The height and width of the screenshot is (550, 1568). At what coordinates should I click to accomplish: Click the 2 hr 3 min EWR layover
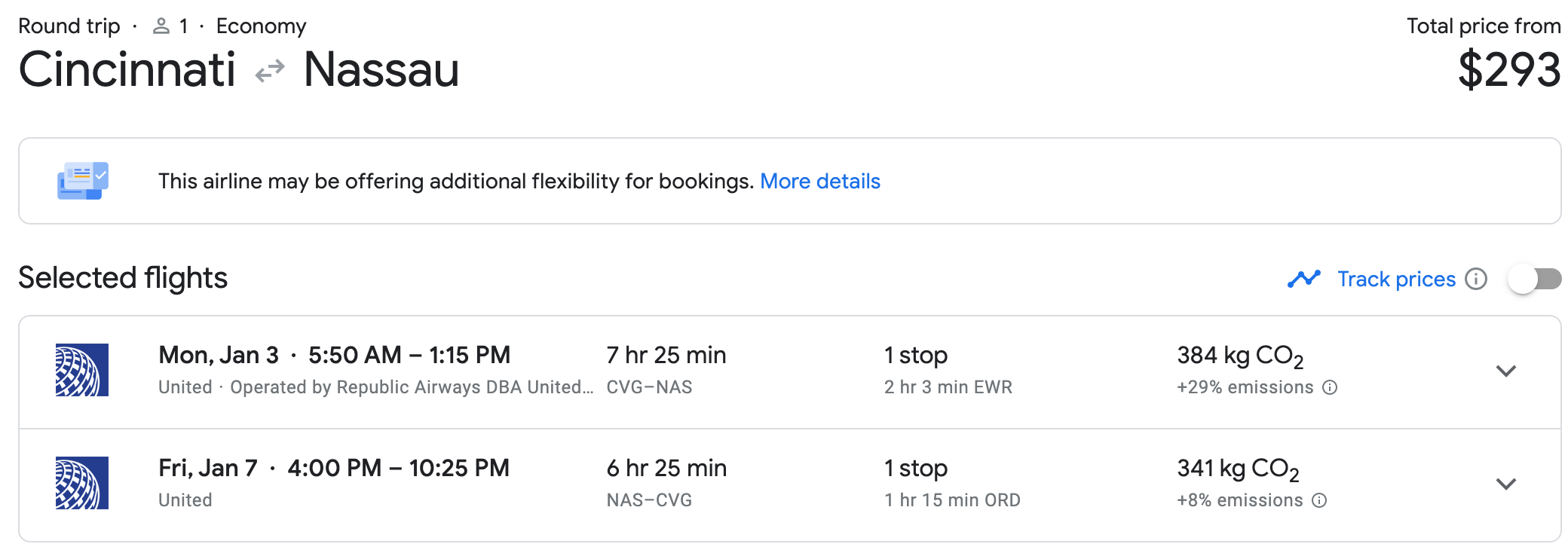click(x=948, y=387)
